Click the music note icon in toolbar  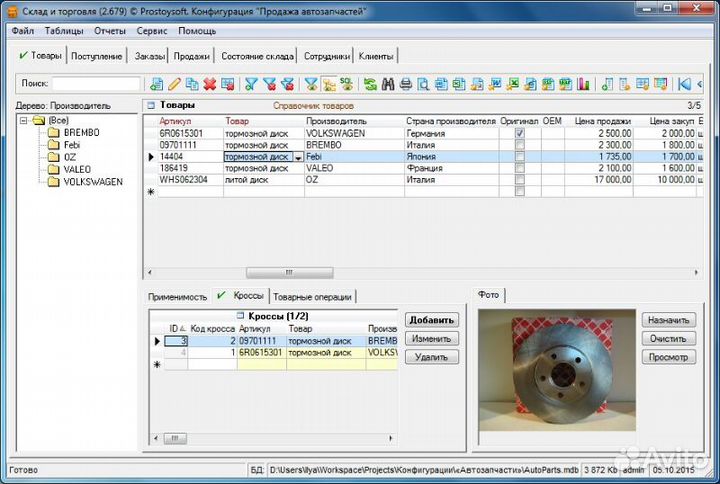point(607,84)
